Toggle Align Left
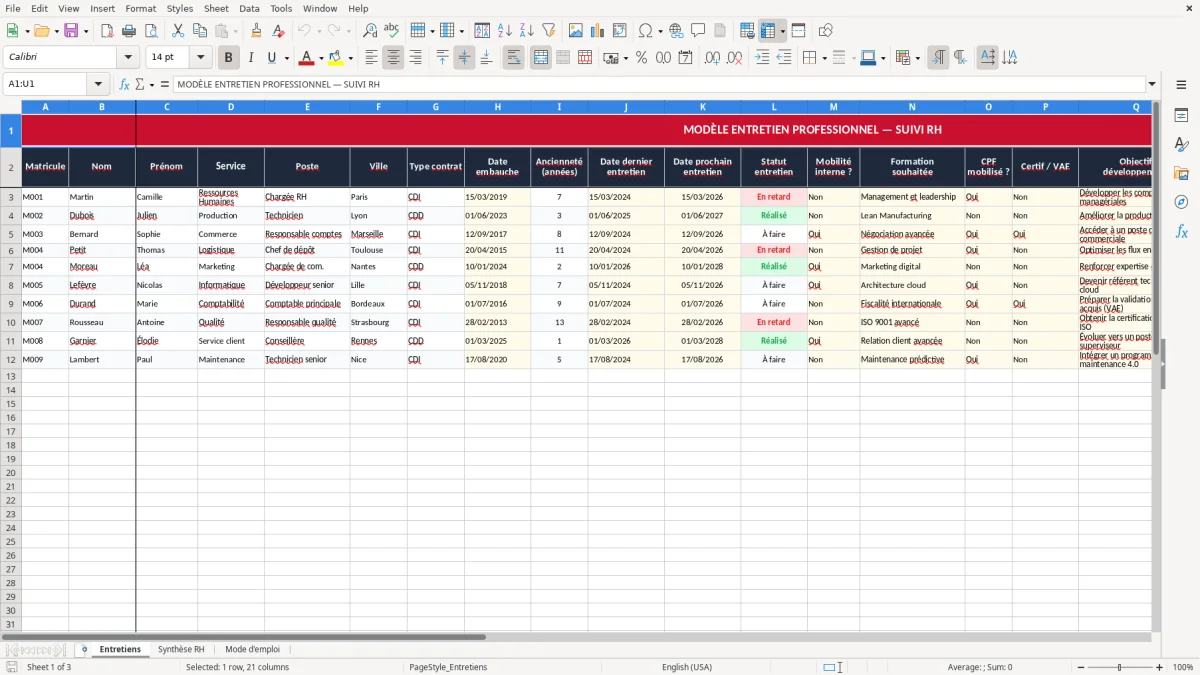This screenshot has width=1200, height=675. 371,58
